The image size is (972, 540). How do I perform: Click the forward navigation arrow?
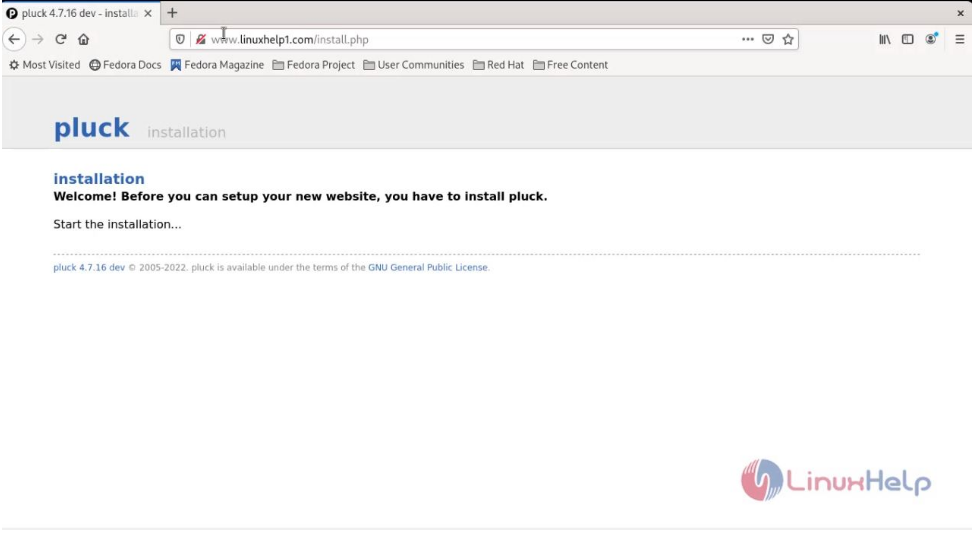point(38,39)
